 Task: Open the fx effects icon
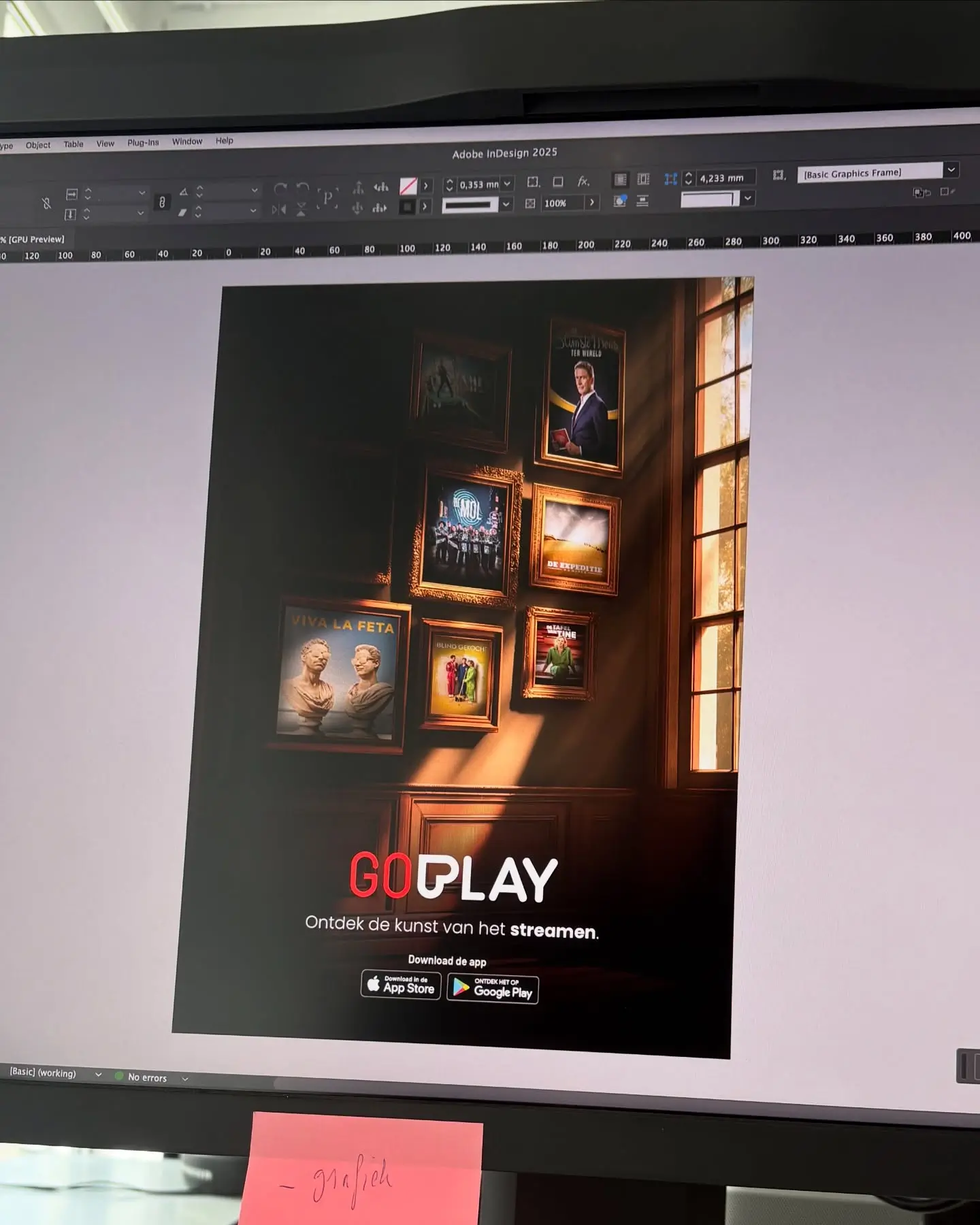click(583, 182)
